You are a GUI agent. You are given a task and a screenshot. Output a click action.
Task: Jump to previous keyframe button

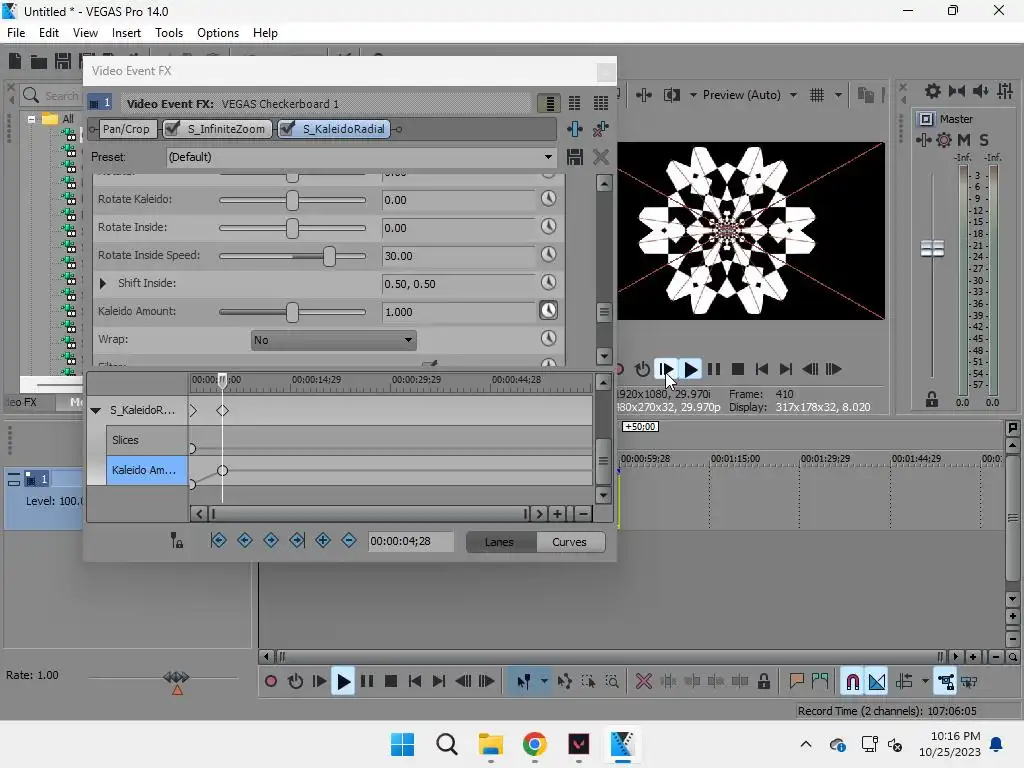tap(245, 540)
